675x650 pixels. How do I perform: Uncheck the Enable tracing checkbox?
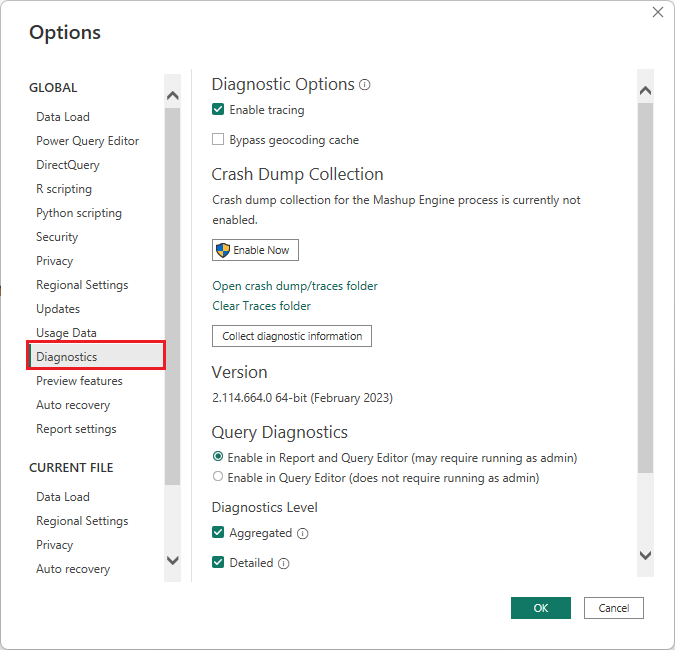coord(218,110)
